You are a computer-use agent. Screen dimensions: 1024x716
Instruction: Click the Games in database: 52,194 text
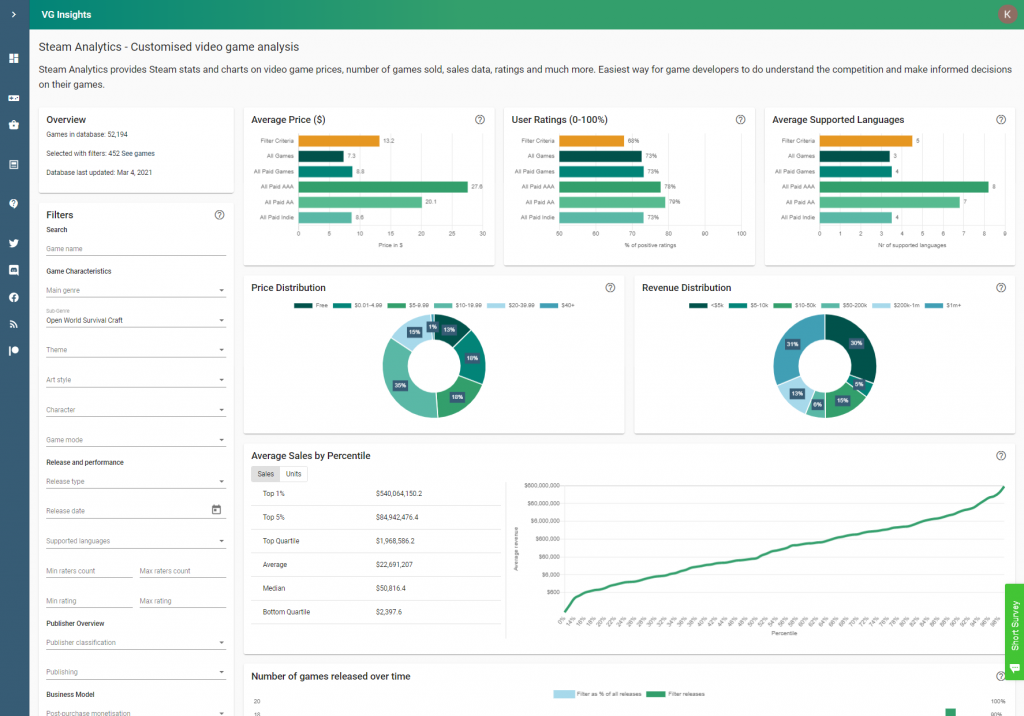87,135
